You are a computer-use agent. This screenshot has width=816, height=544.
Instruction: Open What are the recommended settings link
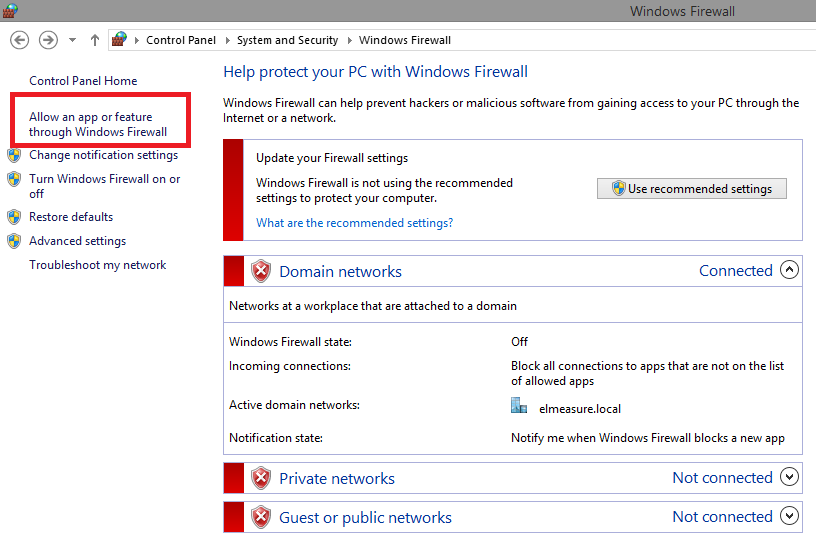[x=354, y=223]
